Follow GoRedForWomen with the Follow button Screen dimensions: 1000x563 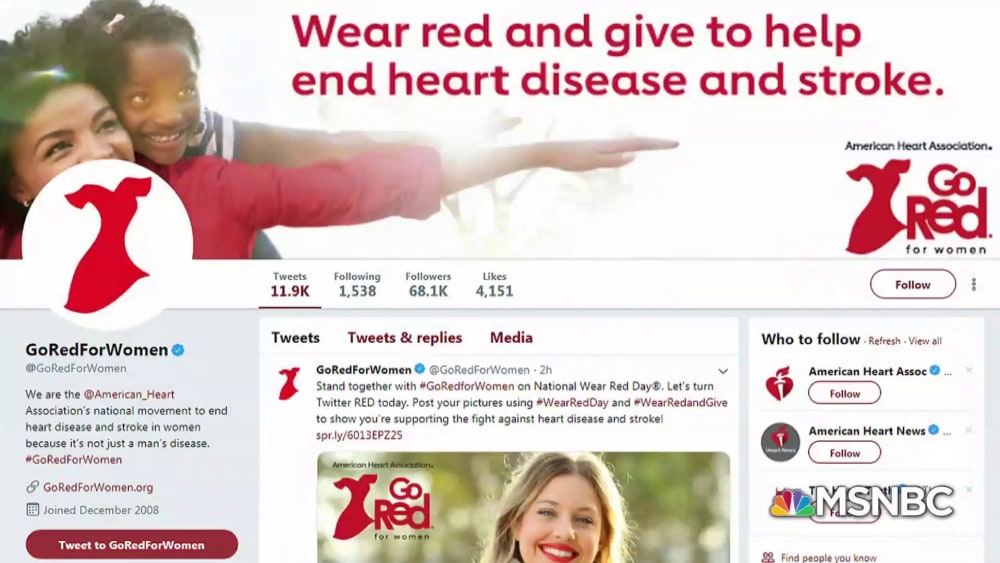913,284
